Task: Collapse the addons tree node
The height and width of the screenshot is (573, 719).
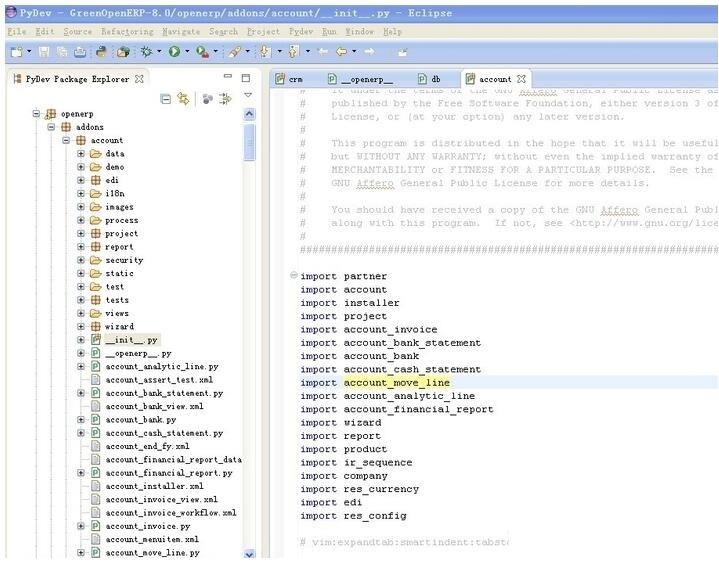Action: coord(51,127)
